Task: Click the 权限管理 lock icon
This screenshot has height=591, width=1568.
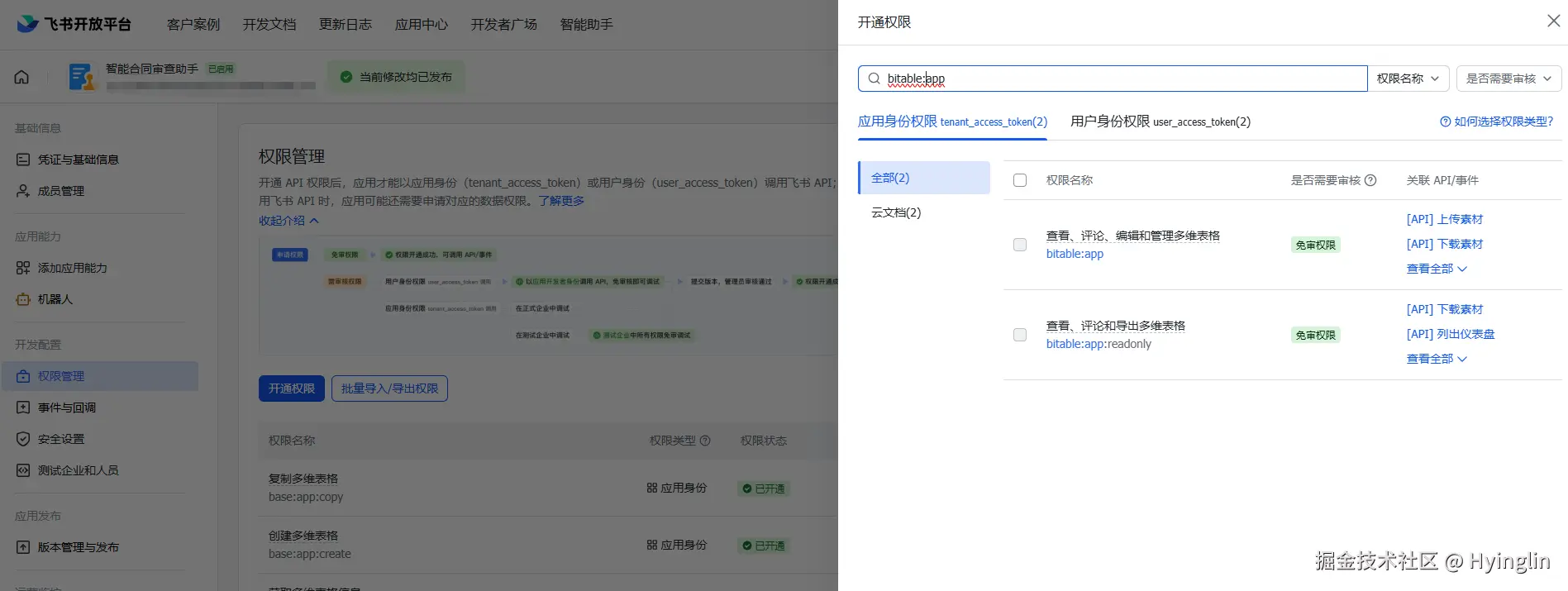Action: pyautogui.click(x=23, y=376)
